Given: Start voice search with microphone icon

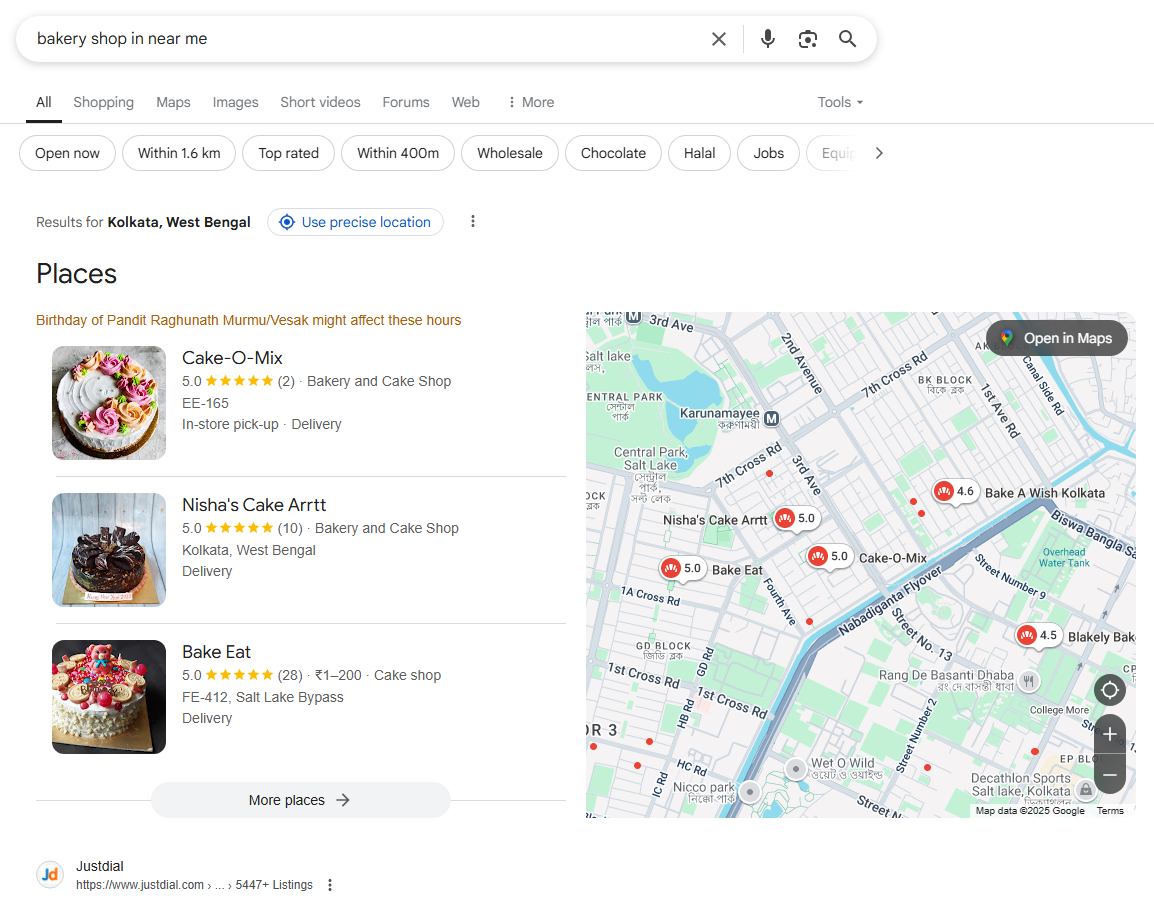Looking at the screenshot, I should 768,39.
